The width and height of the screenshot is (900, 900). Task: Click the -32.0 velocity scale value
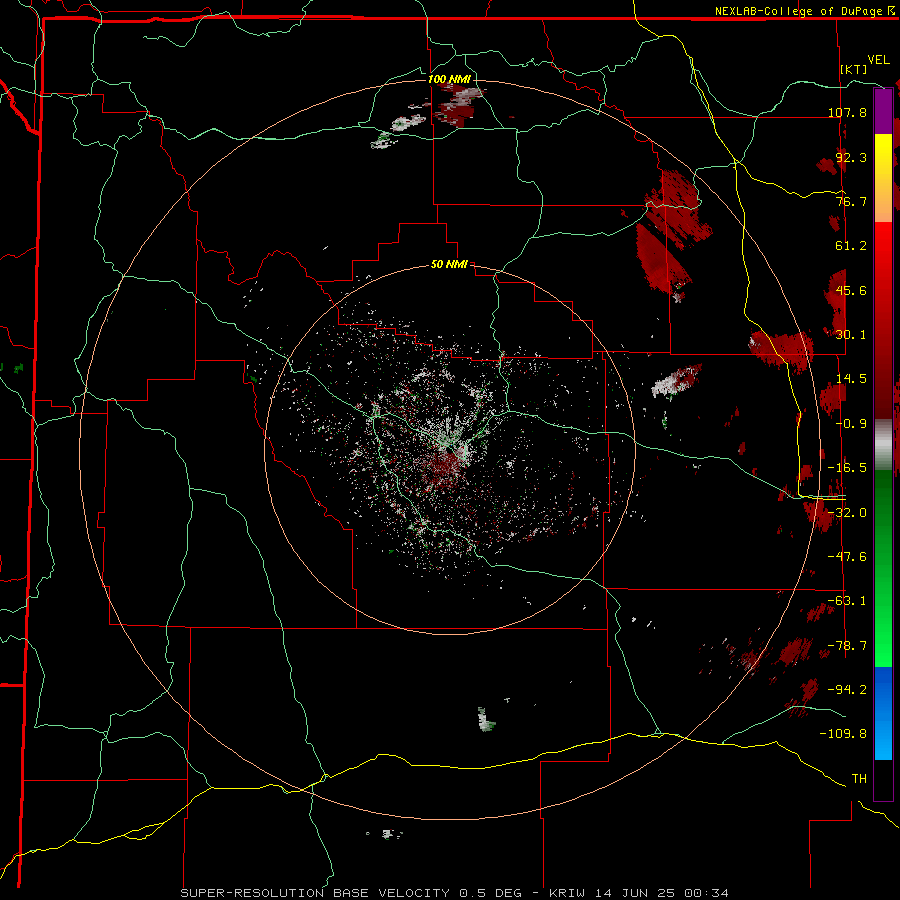(847, 513)
